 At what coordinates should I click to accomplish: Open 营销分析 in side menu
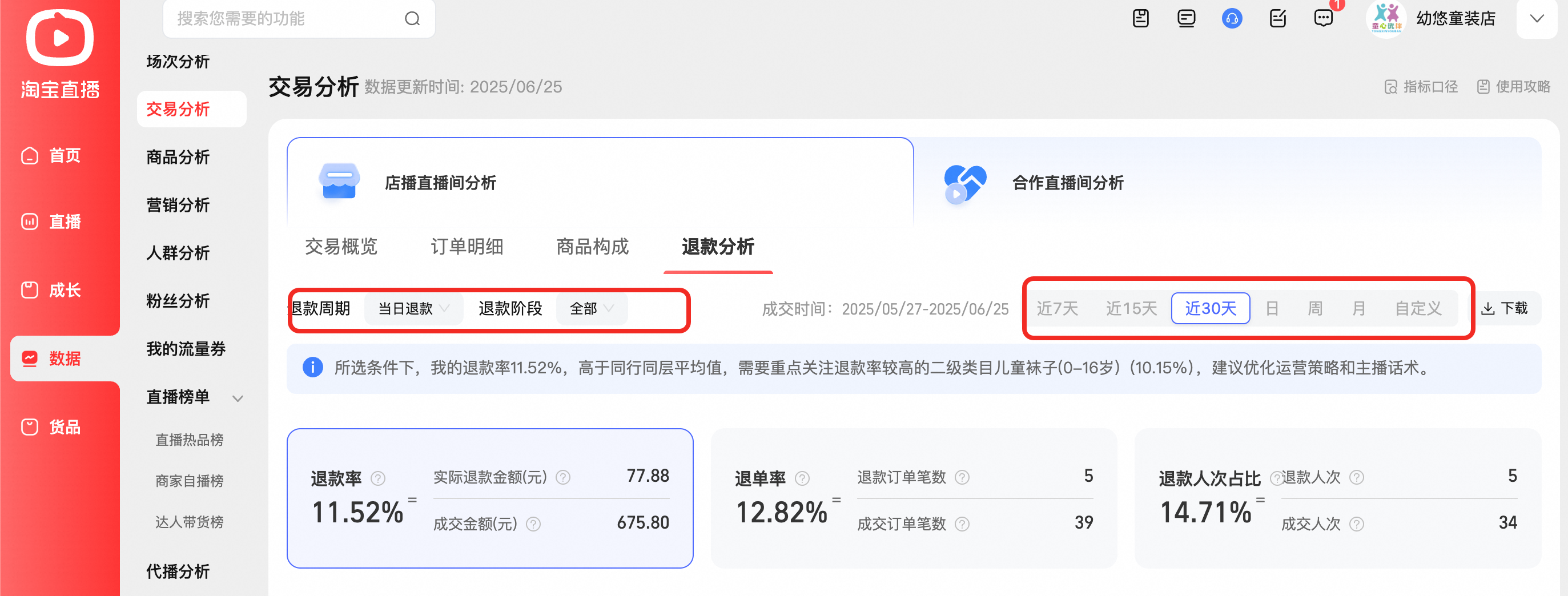(178, 205)
